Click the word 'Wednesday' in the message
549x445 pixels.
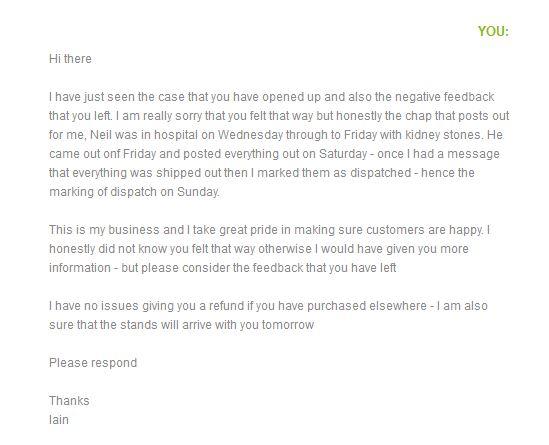point(250,134)
